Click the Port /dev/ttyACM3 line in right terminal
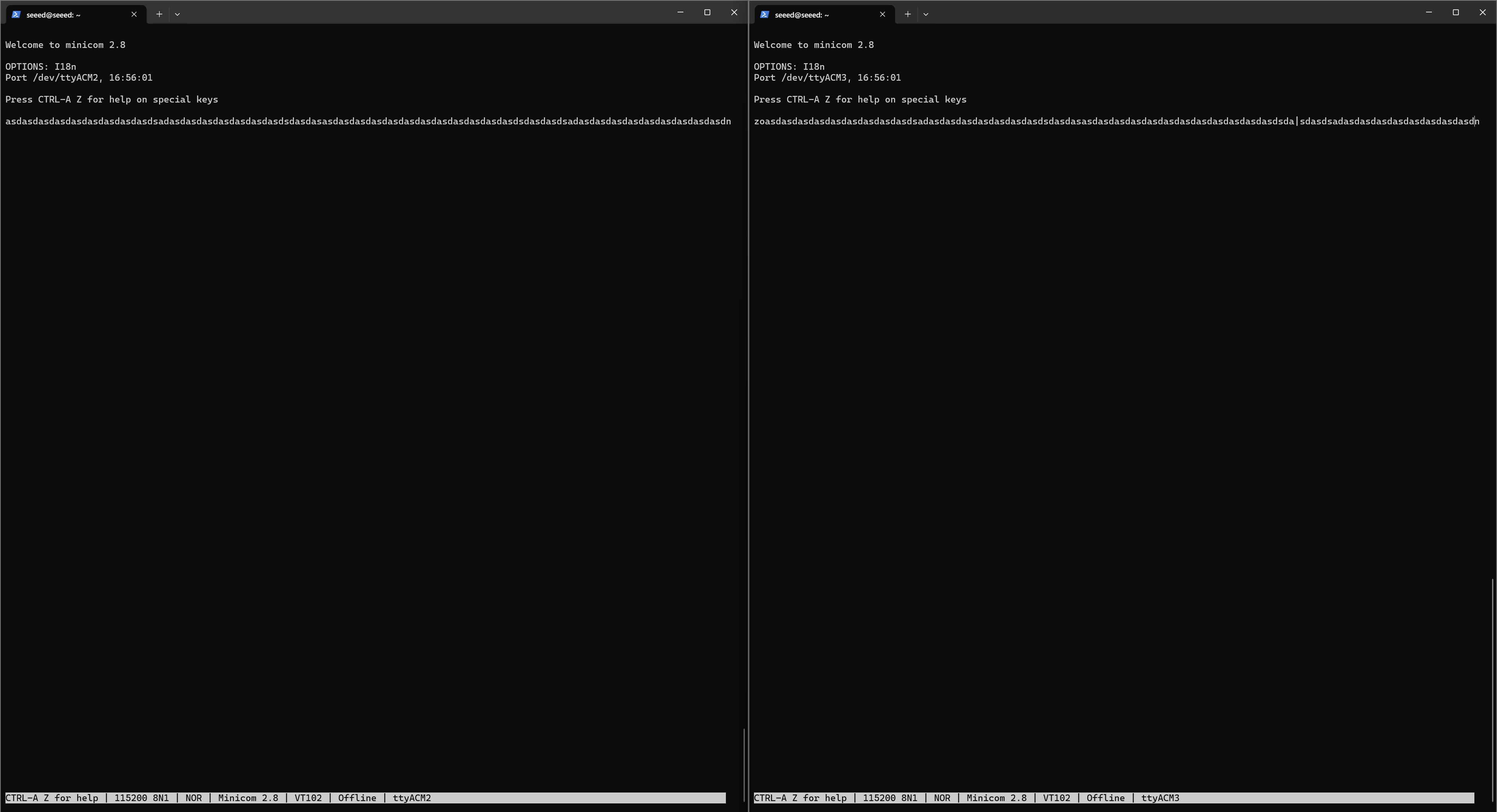Screen dimensions: 1497x812 (x=827, y=78)
